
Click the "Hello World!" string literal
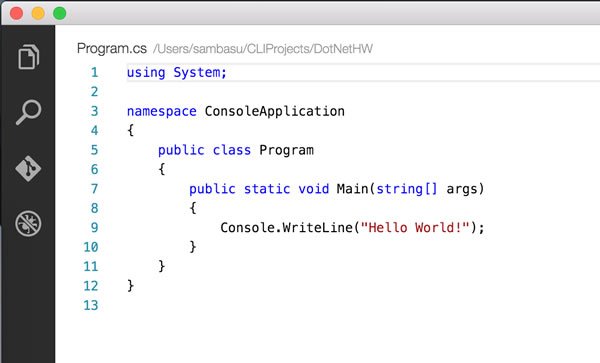(415, 228)
